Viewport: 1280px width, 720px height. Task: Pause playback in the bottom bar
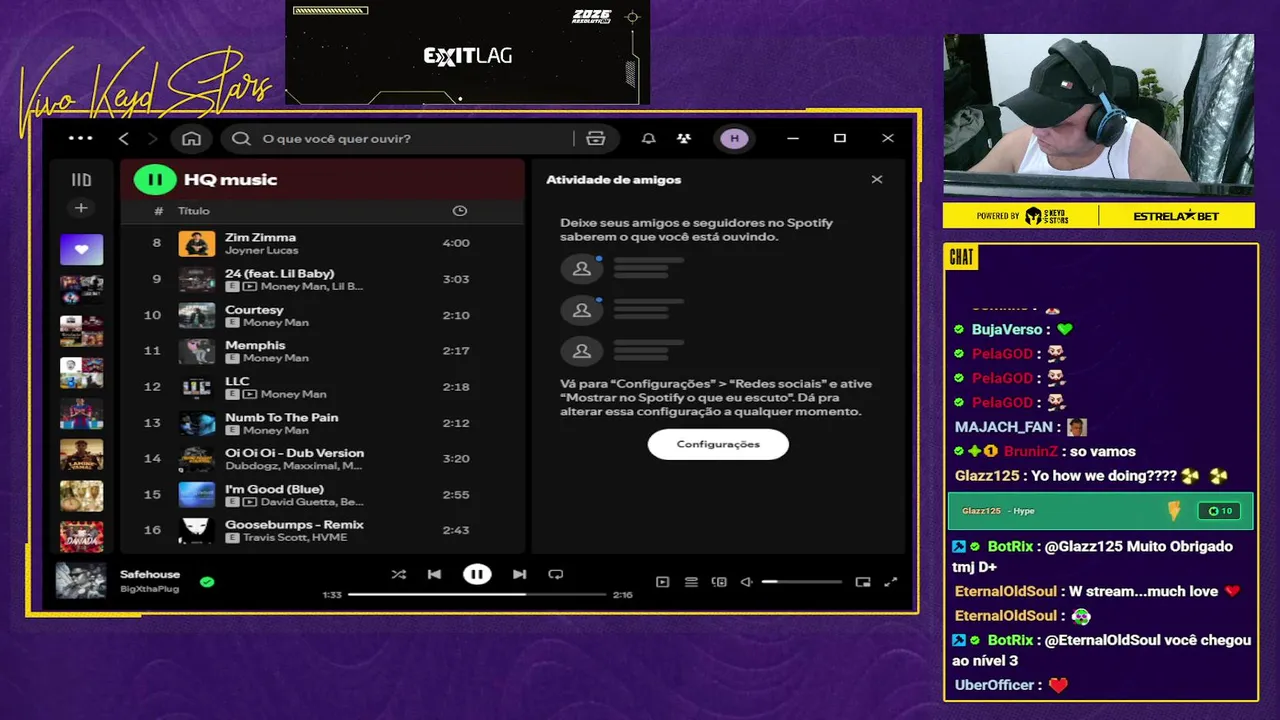point(477,574)
